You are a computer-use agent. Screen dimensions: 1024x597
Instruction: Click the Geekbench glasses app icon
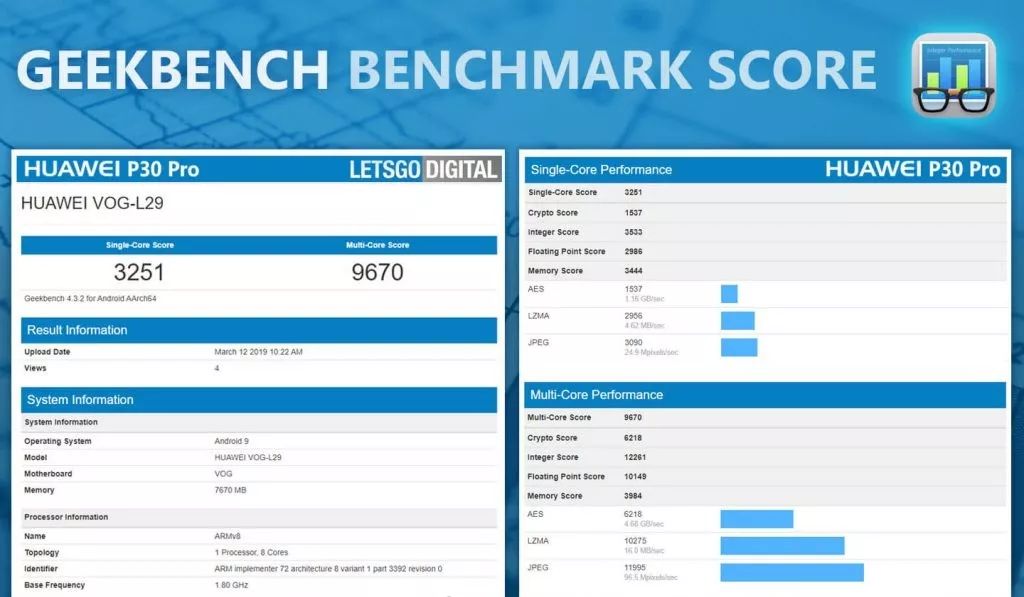pos(955,73)
